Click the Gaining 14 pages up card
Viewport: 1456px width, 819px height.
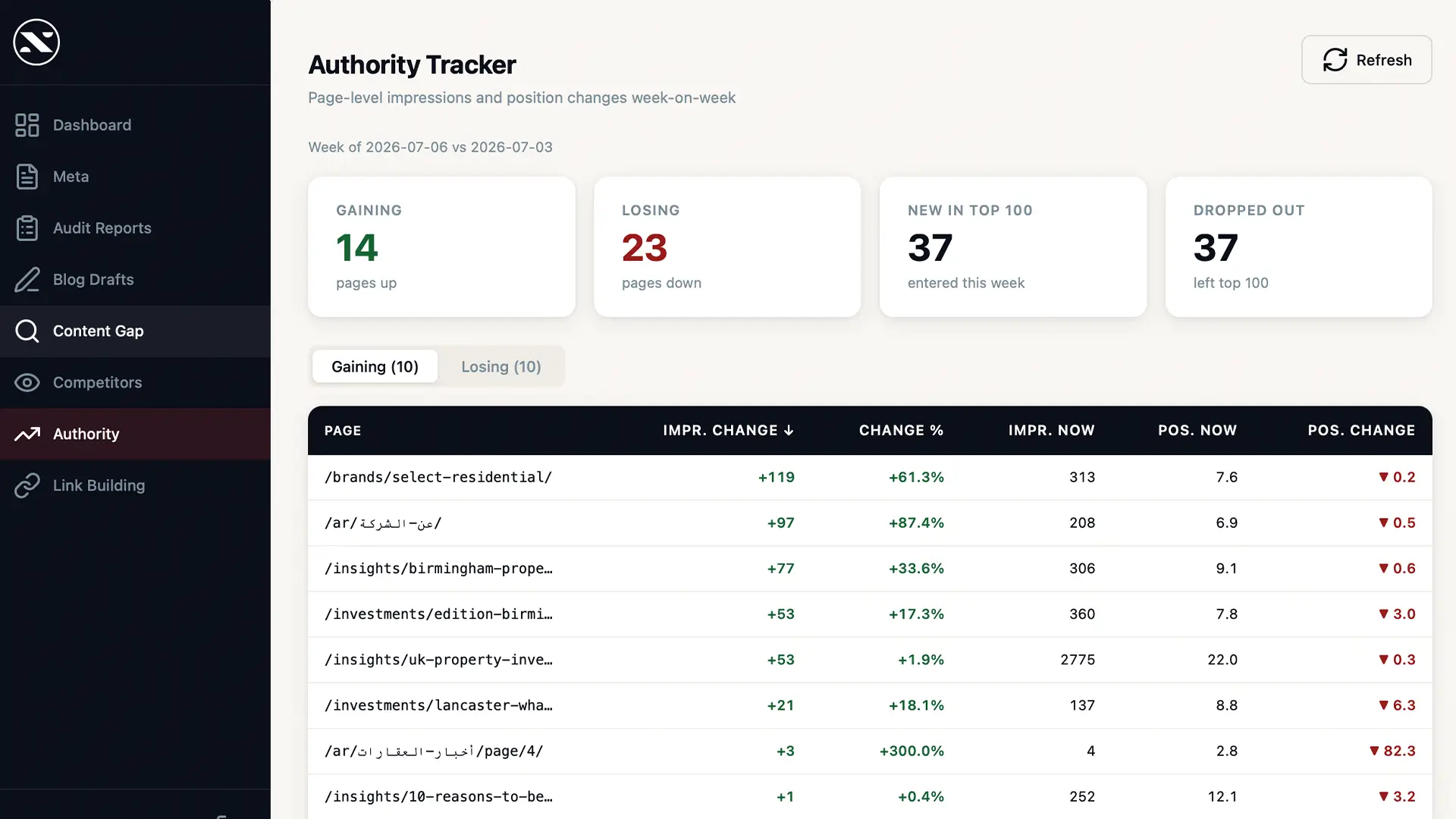(x=441, y=247)
